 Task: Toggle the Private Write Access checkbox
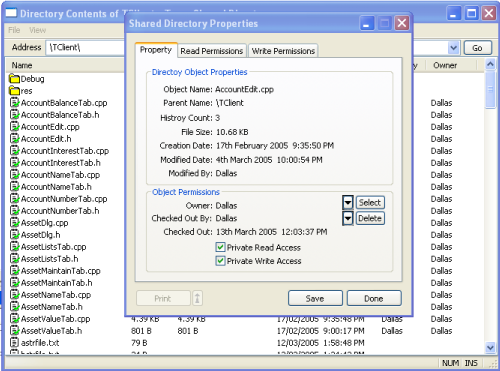(220, 261)
